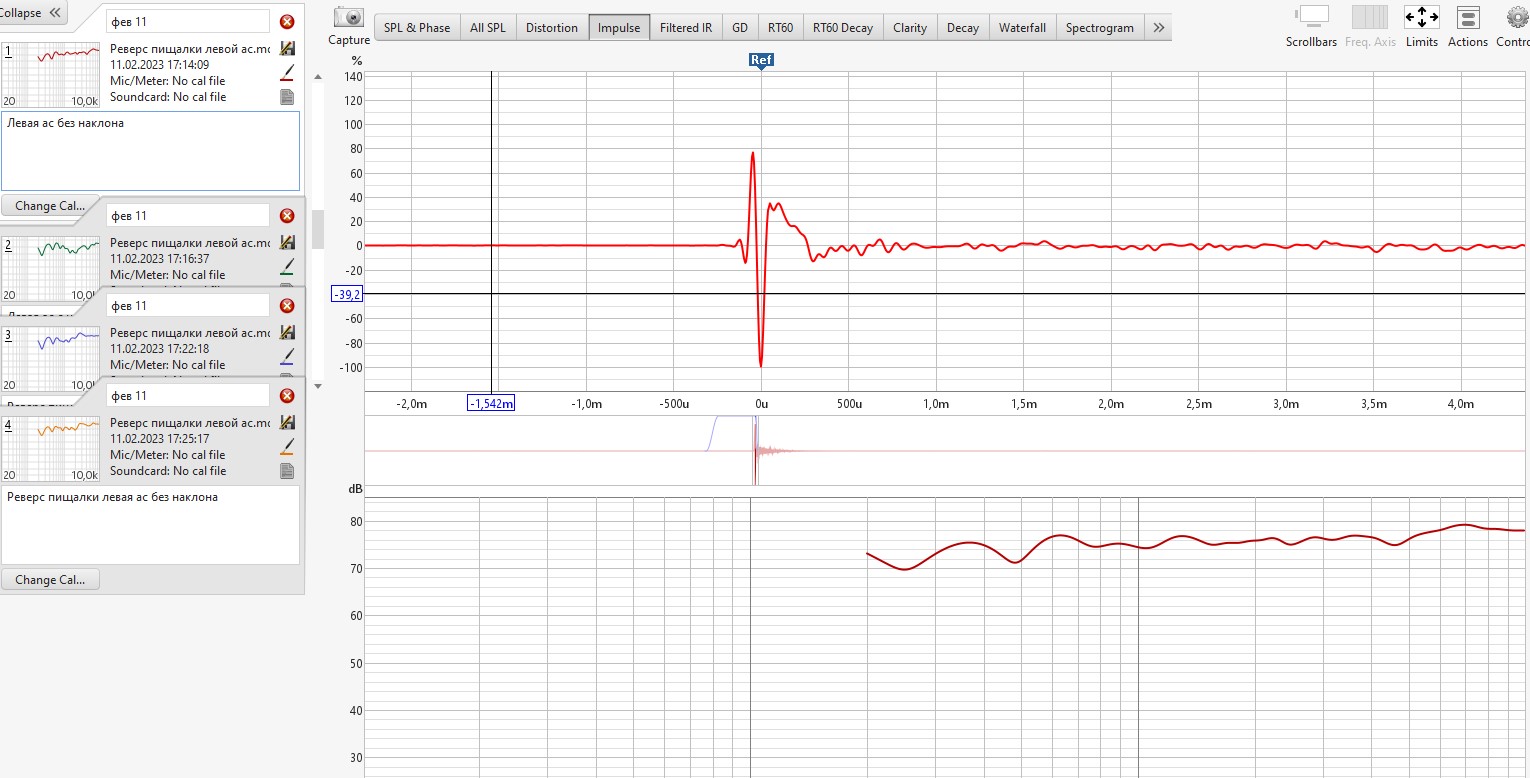This screenshot has height=778, width=1530.
Task: Click timestamp '11.02.2023 17:25:17'
Action: 159,439
